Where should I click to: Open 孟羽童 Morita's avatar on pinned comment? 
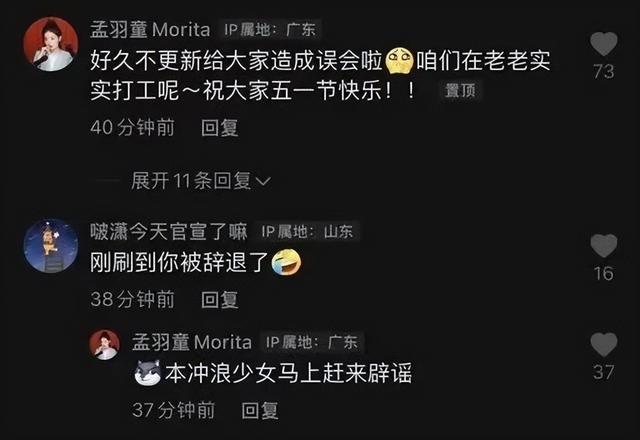tap(51, 44)
